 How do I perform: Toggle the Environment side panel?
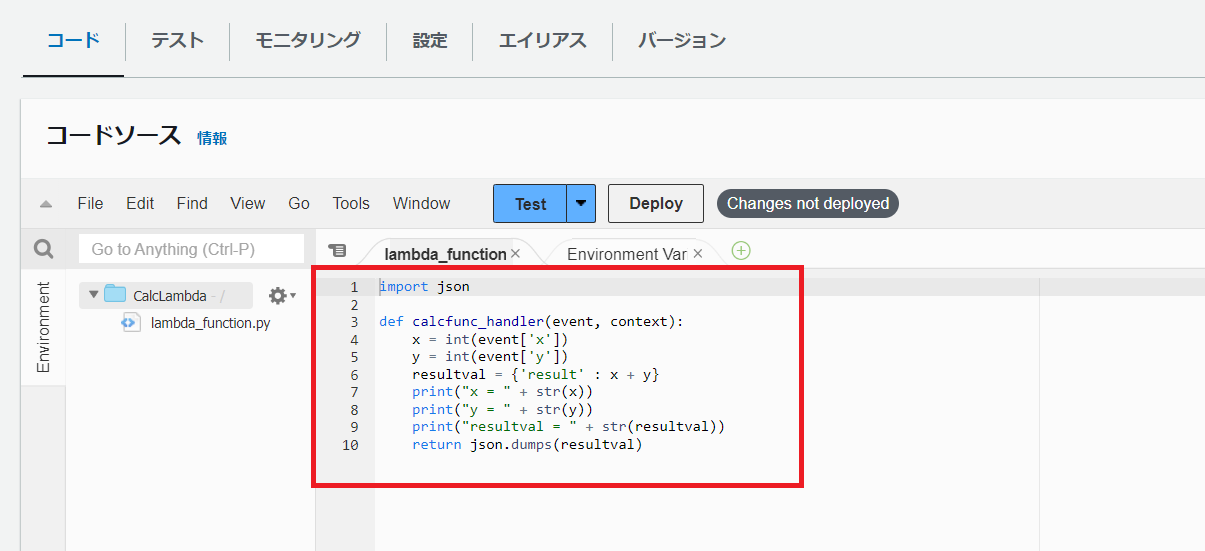pyautogui.click(x=43, y=327)
